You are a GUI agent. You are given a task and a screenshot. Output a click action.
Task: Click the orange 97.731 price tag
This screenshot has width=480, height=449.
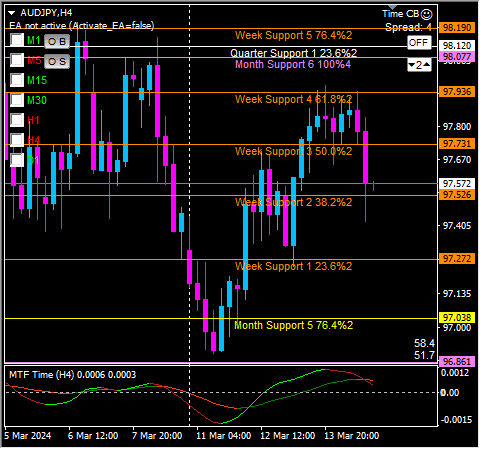tap(457, 144)
